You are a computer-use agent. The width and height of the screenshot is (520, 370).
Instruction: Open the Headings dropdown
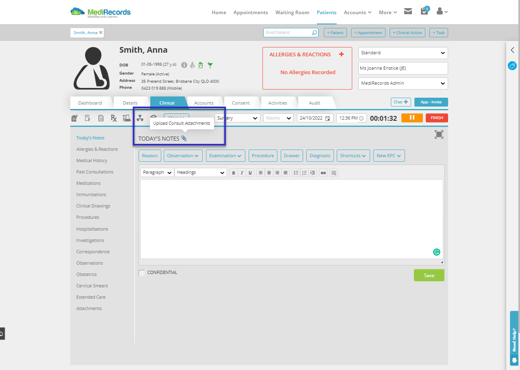(x=201, y=172)
